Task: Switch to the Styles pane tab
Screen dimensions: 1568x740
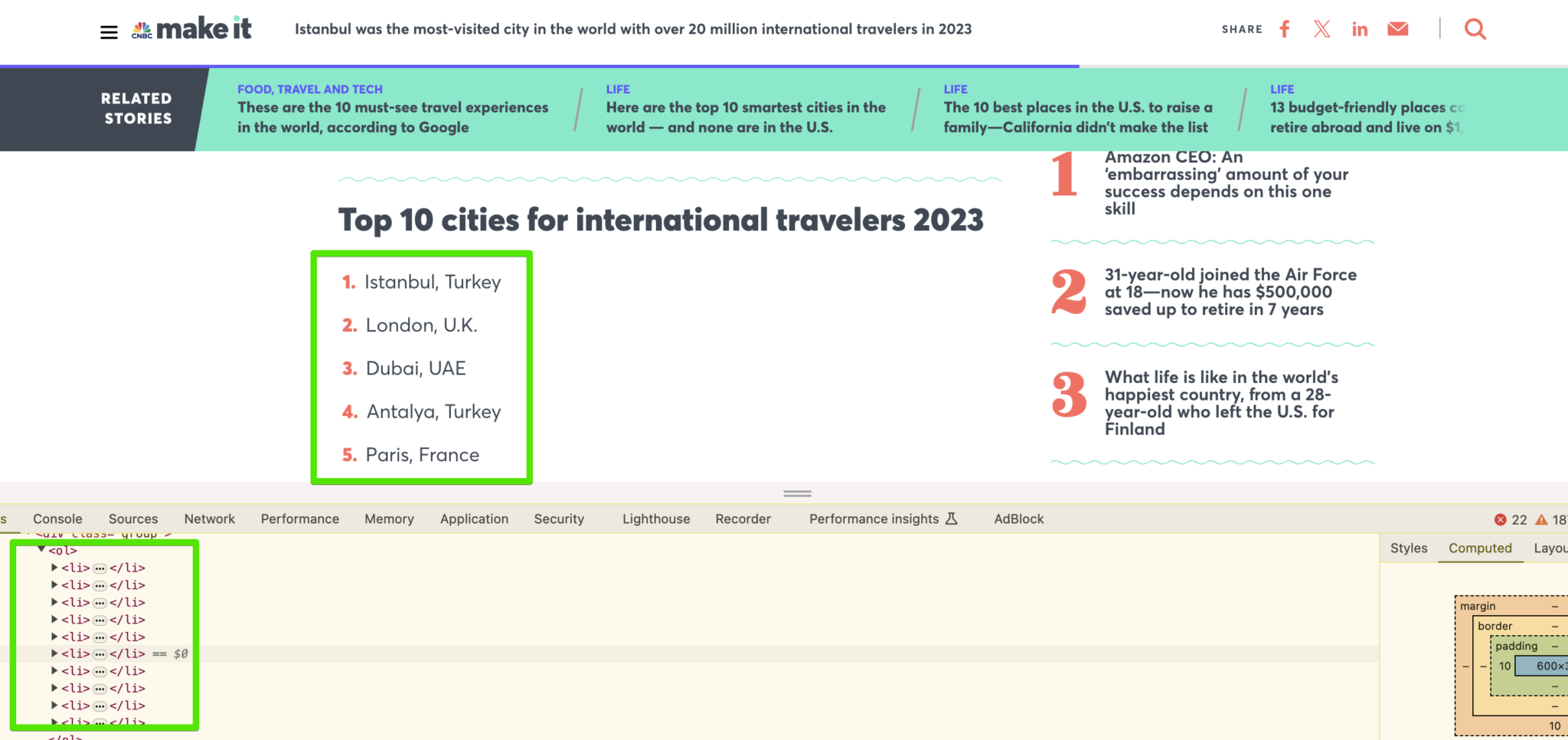Action: 1408,548
